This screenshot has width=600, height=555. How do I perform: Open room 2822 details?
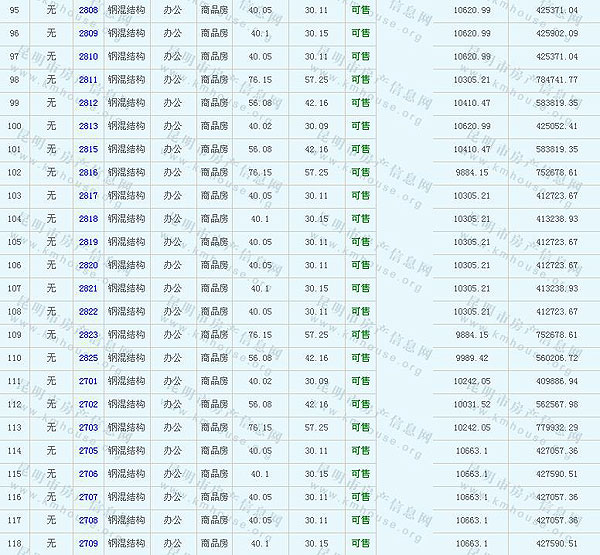(88, 312)
